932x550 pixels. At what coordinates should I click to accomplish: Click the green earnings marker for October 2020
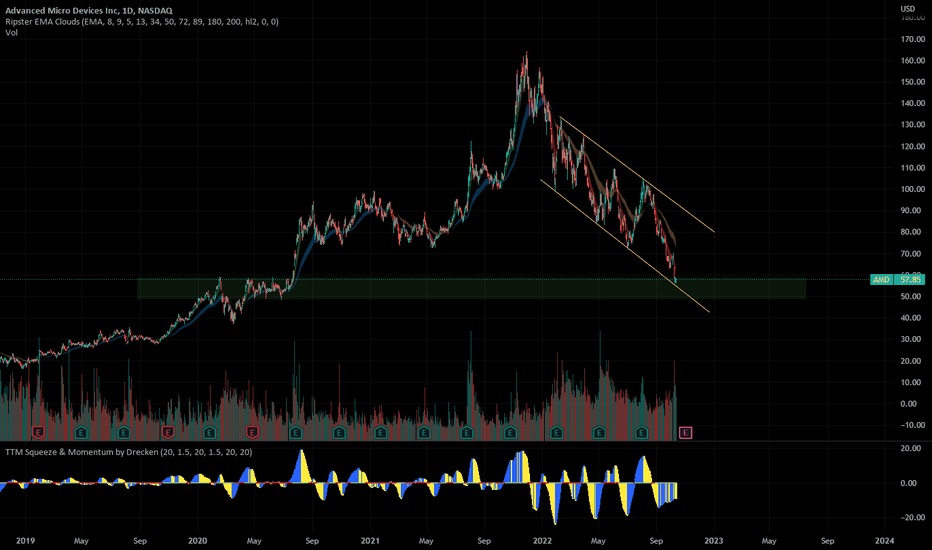pyautogui.click(x=339, y=432)
